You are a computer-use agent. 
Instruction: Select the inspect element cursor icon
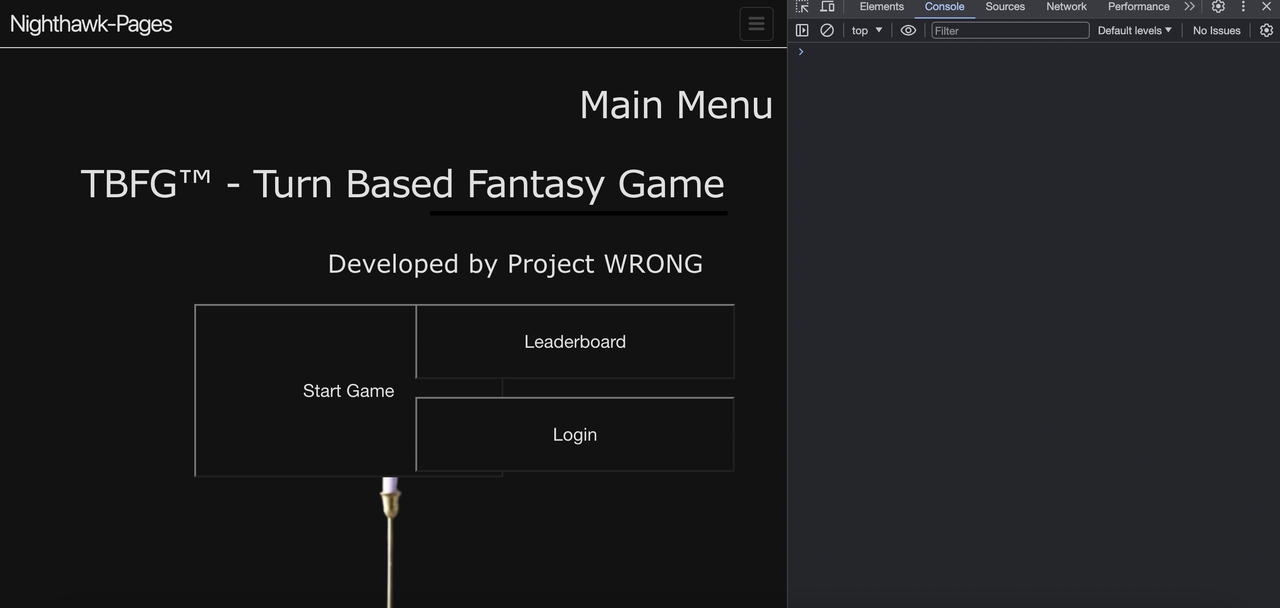click(x=801, y=6)
